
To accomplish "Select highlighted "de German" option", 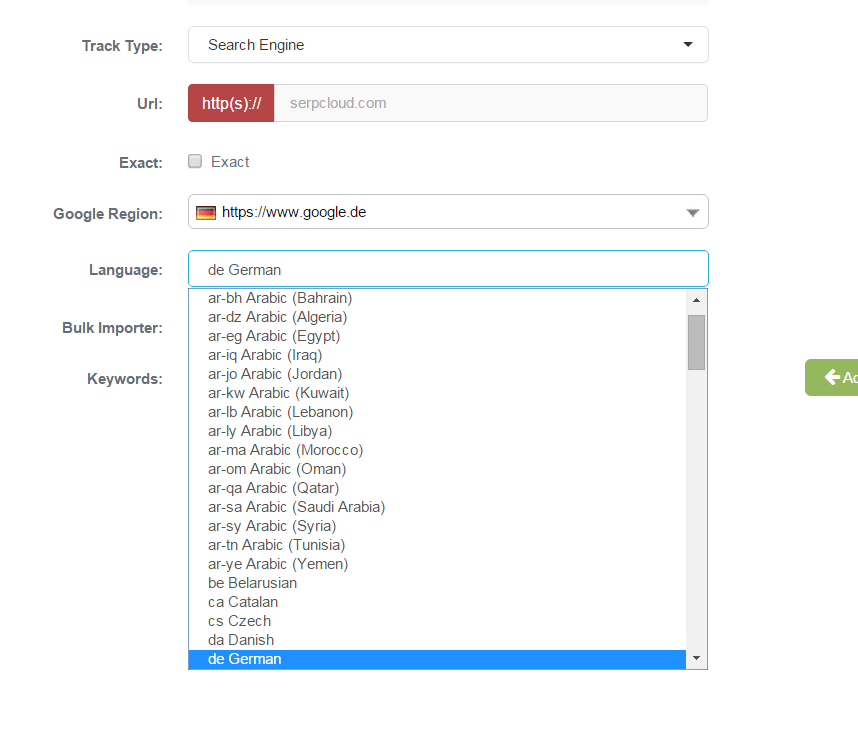I will 245,659.
